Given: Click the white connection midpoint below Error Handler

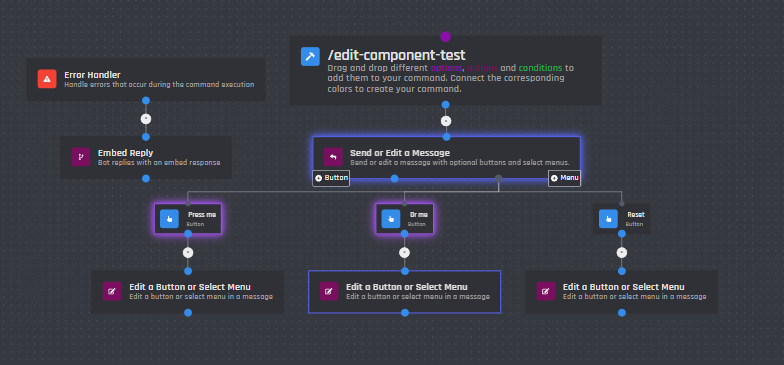Looking at the screenshot, I should [x=146, y=119].
